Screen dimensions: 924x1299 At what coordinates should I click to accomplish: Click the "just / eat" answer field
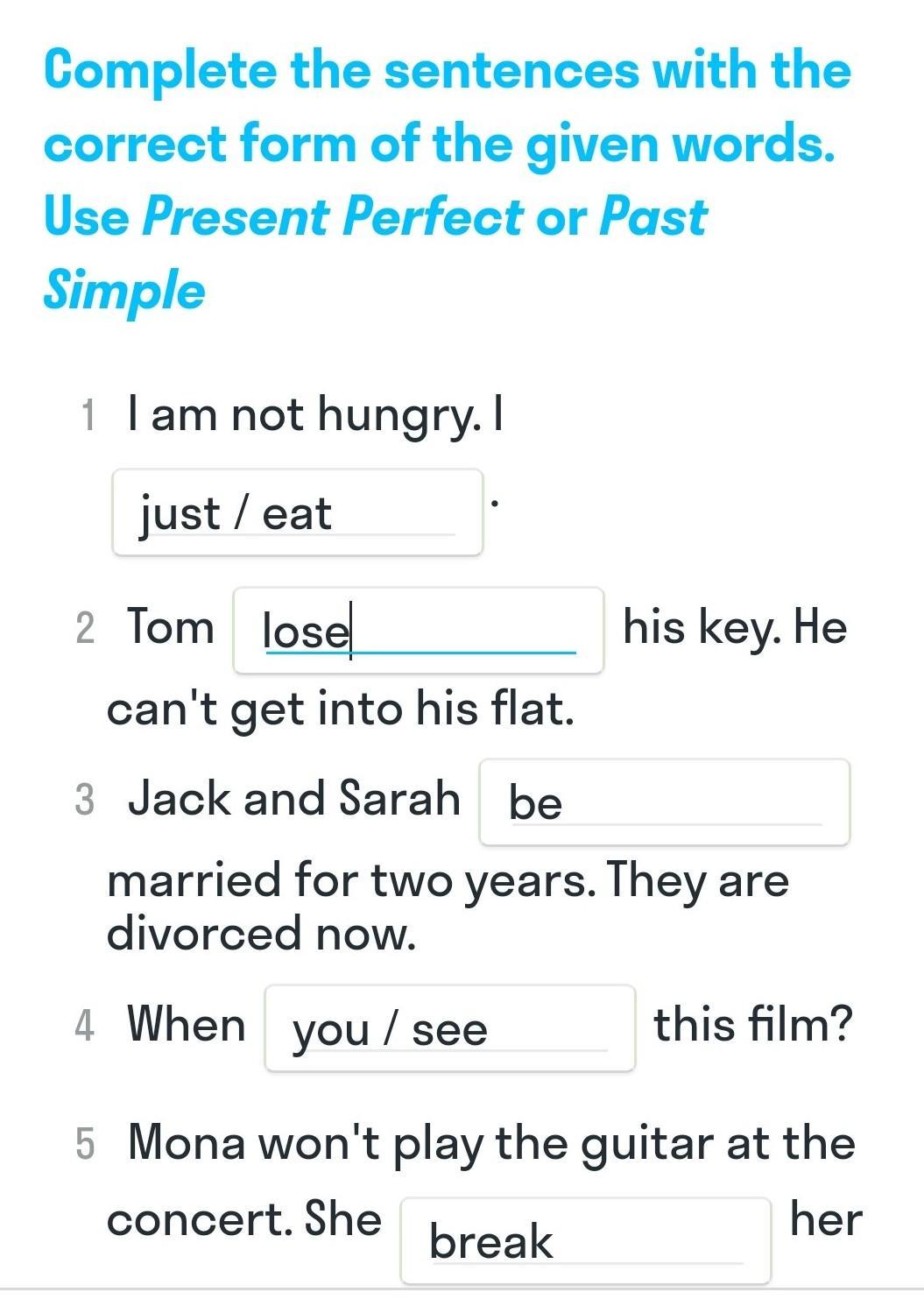(x=298, y=512)
